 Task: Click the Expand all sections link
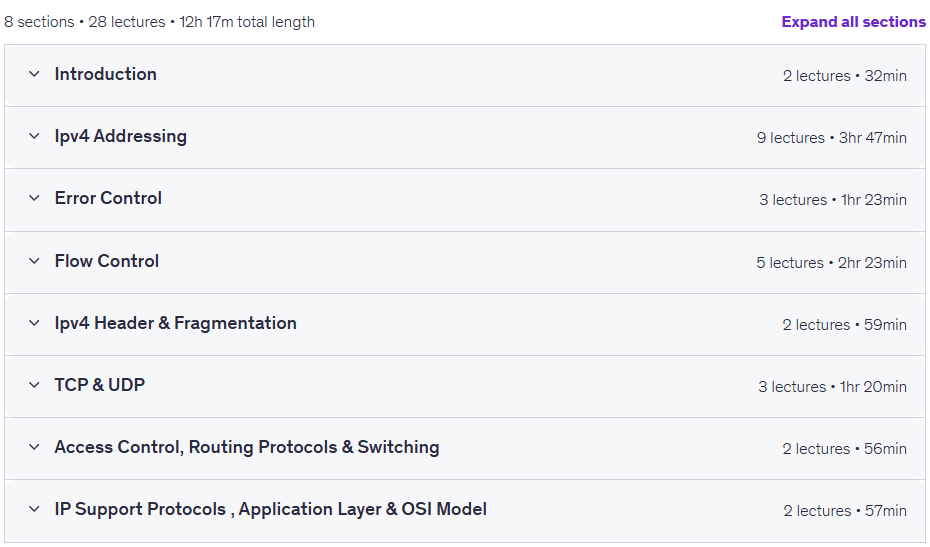pos(853,22)
